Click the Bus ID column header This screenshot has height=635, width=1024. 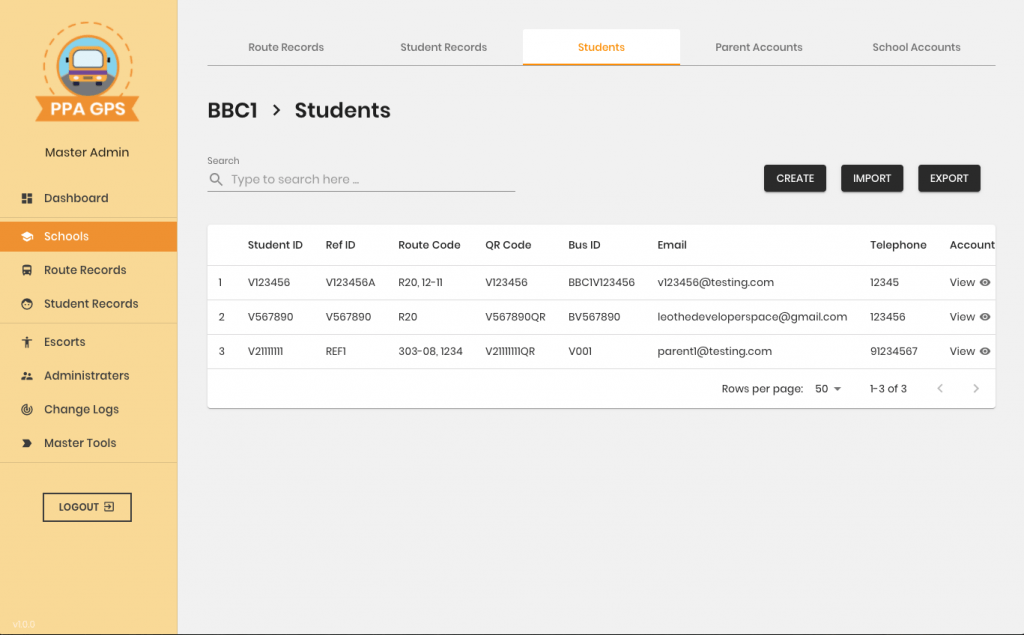click(x=584, y=245)
